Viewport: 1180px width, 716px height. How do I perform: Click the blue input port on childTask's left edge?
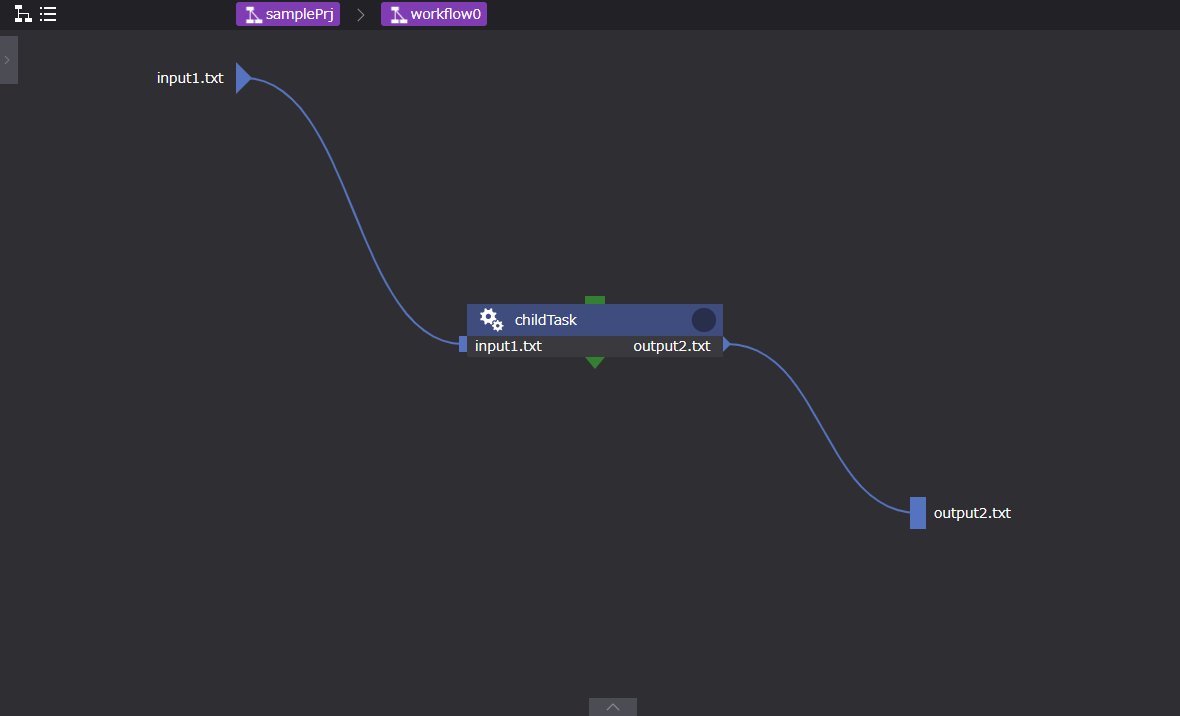pos(463,345)
